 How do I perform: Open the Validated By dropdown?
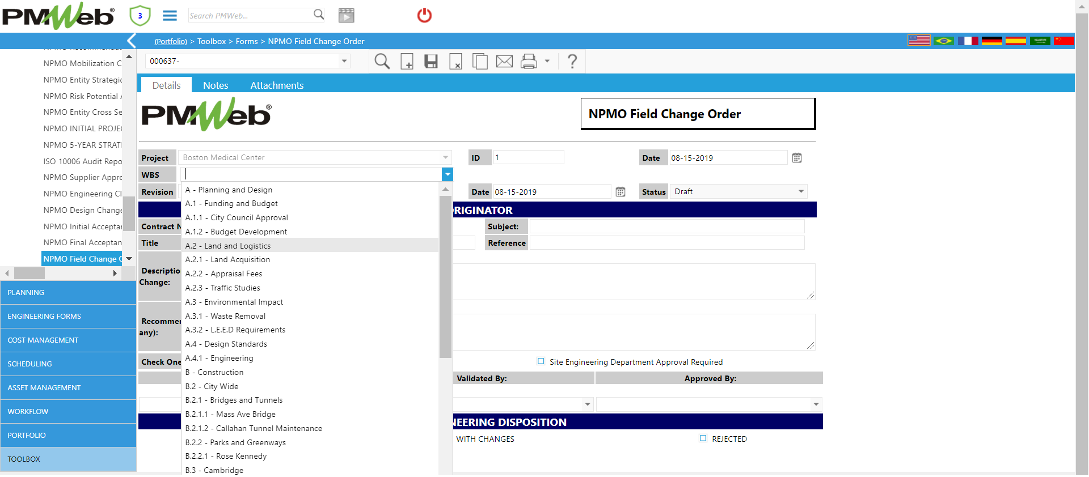tap(588, 404)
